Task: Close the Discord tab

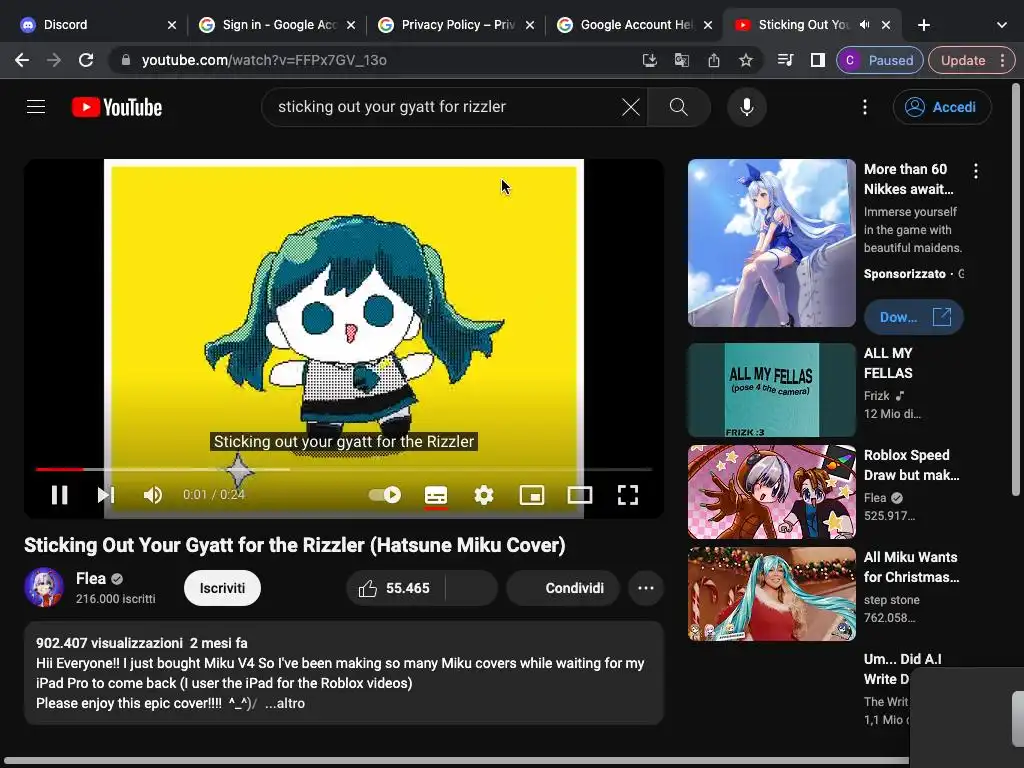Action: (x=172, y=25)
